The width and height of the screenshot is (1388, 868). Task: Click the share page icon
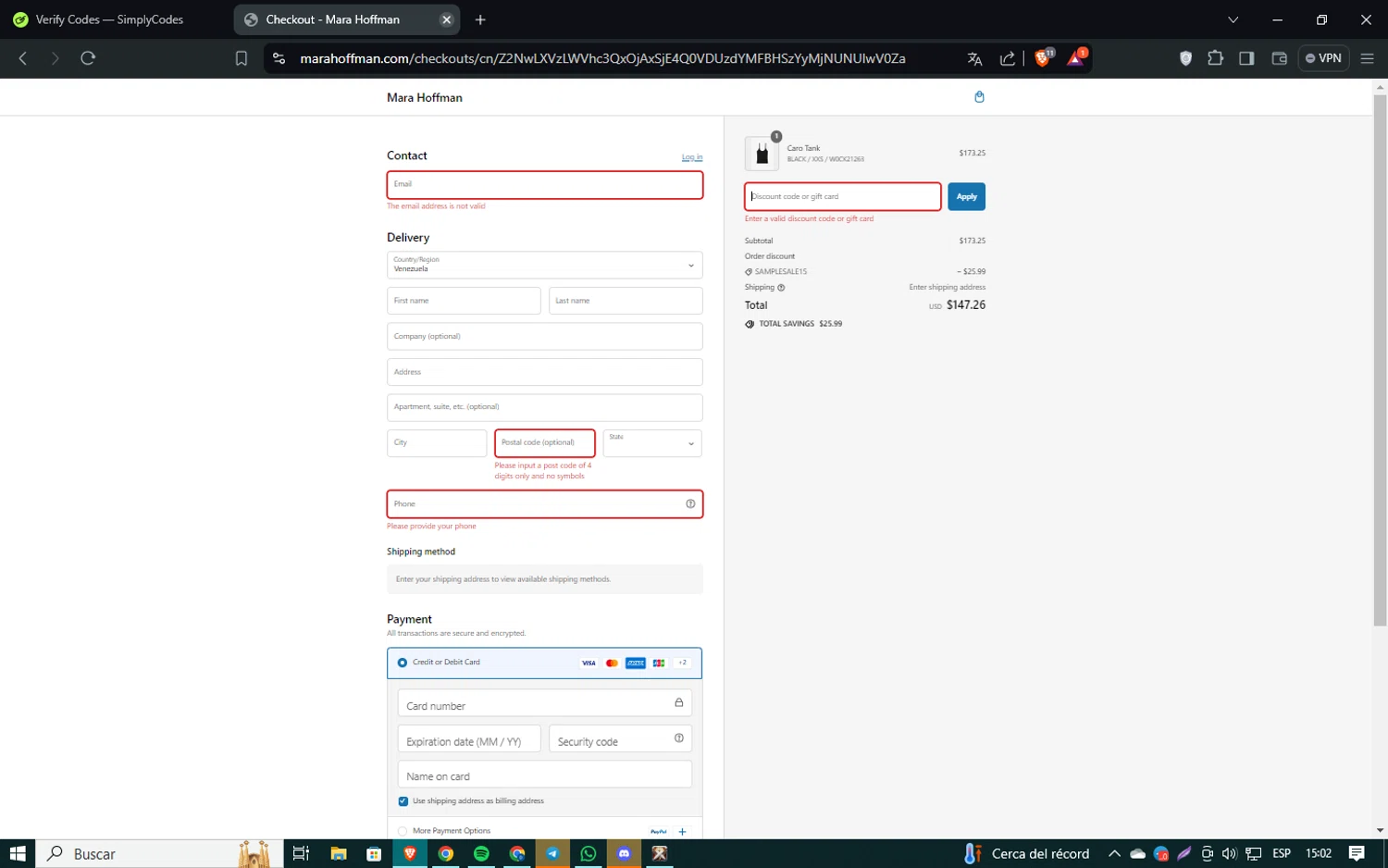coord(1008,58)
